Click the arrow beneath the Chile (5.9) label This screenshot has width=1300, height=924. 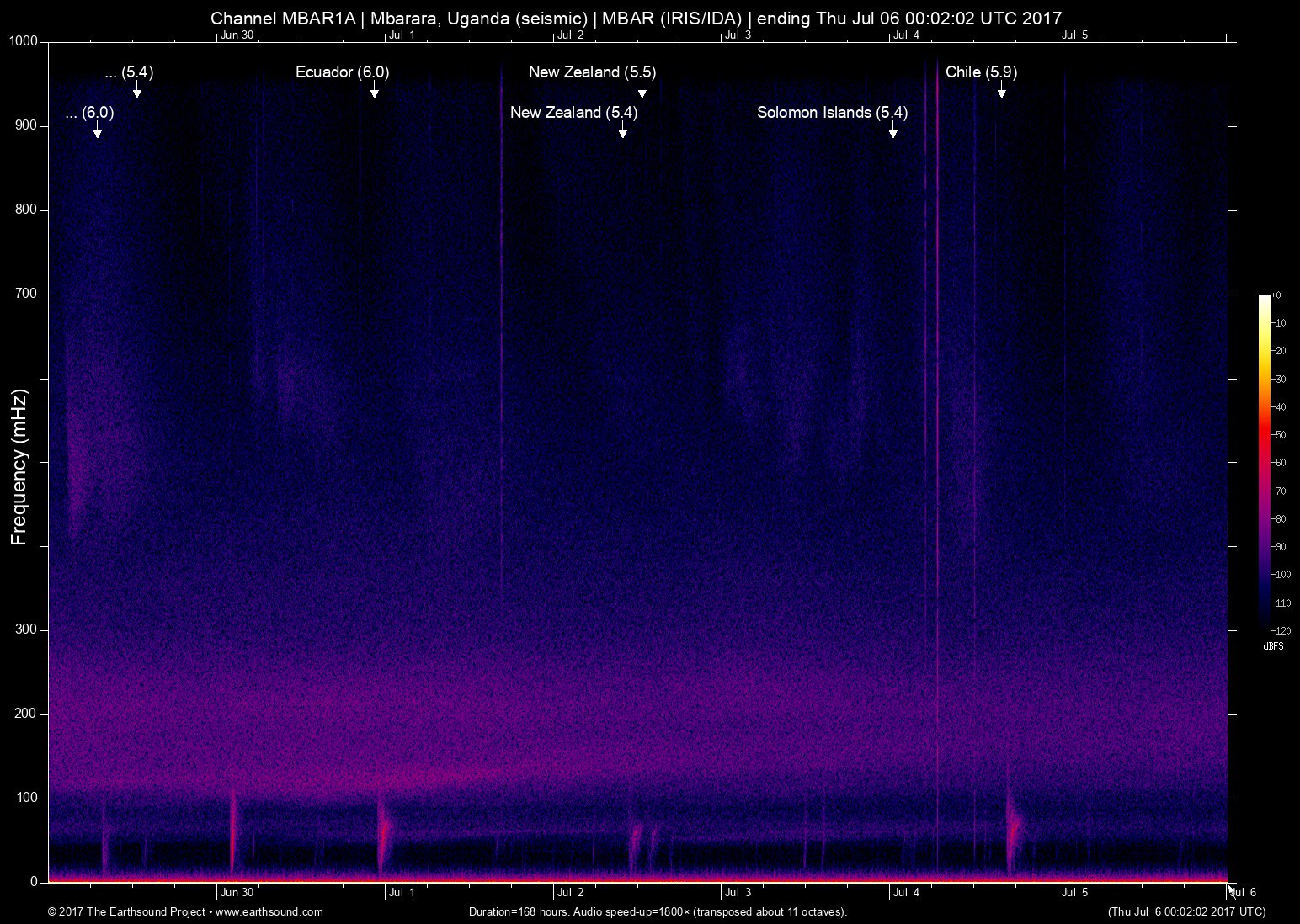pos(1001,90)
